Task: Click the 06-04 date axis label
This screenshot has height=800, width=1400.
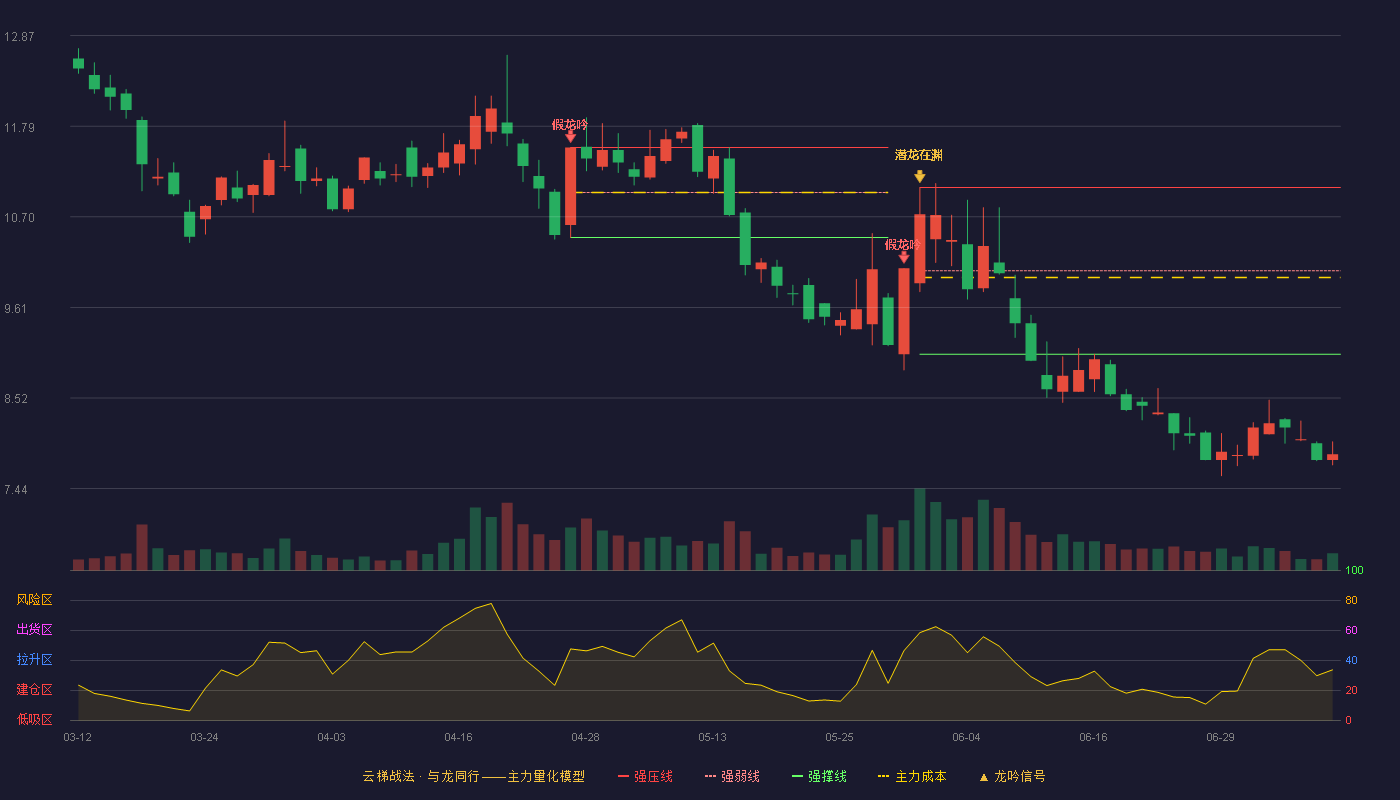Action: coord(966,737)
